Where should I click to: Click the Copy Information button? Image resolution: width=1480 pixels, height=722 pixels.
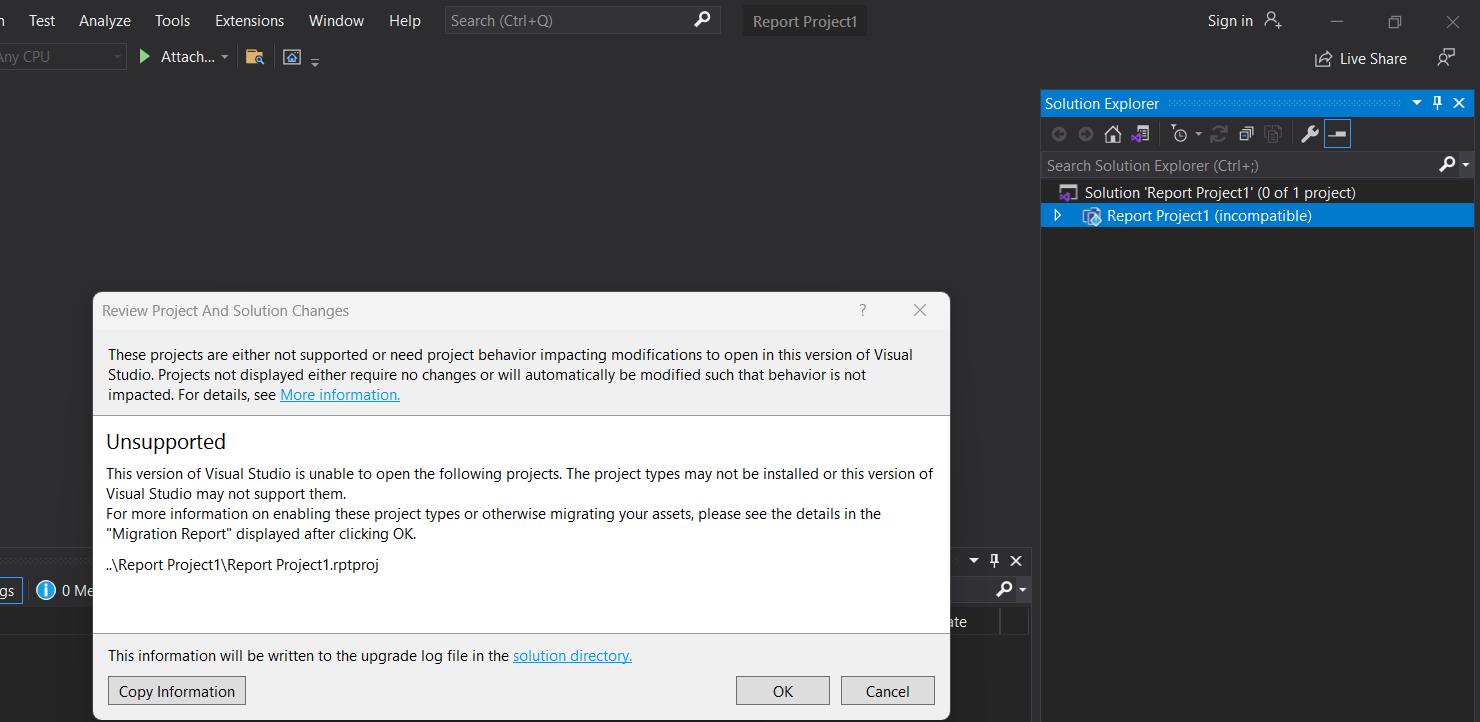click(177, 691)
